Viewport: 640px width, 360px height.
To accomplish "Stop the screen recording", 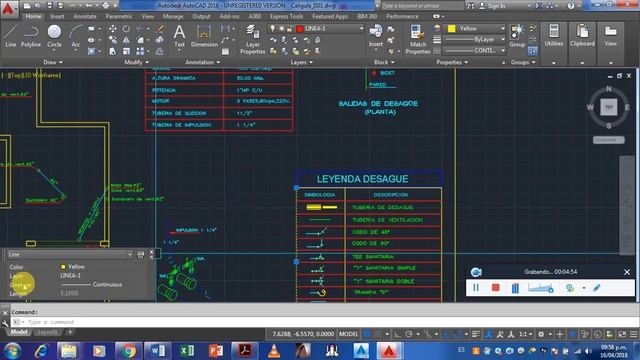I will click(496, 288).
